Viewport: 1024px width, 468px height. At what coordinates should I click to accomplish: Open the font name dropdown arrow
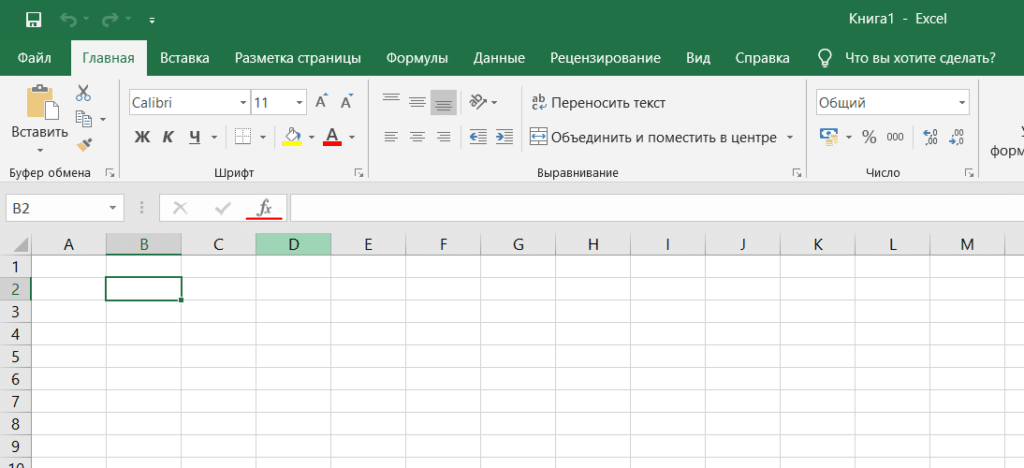click(244, 102)
